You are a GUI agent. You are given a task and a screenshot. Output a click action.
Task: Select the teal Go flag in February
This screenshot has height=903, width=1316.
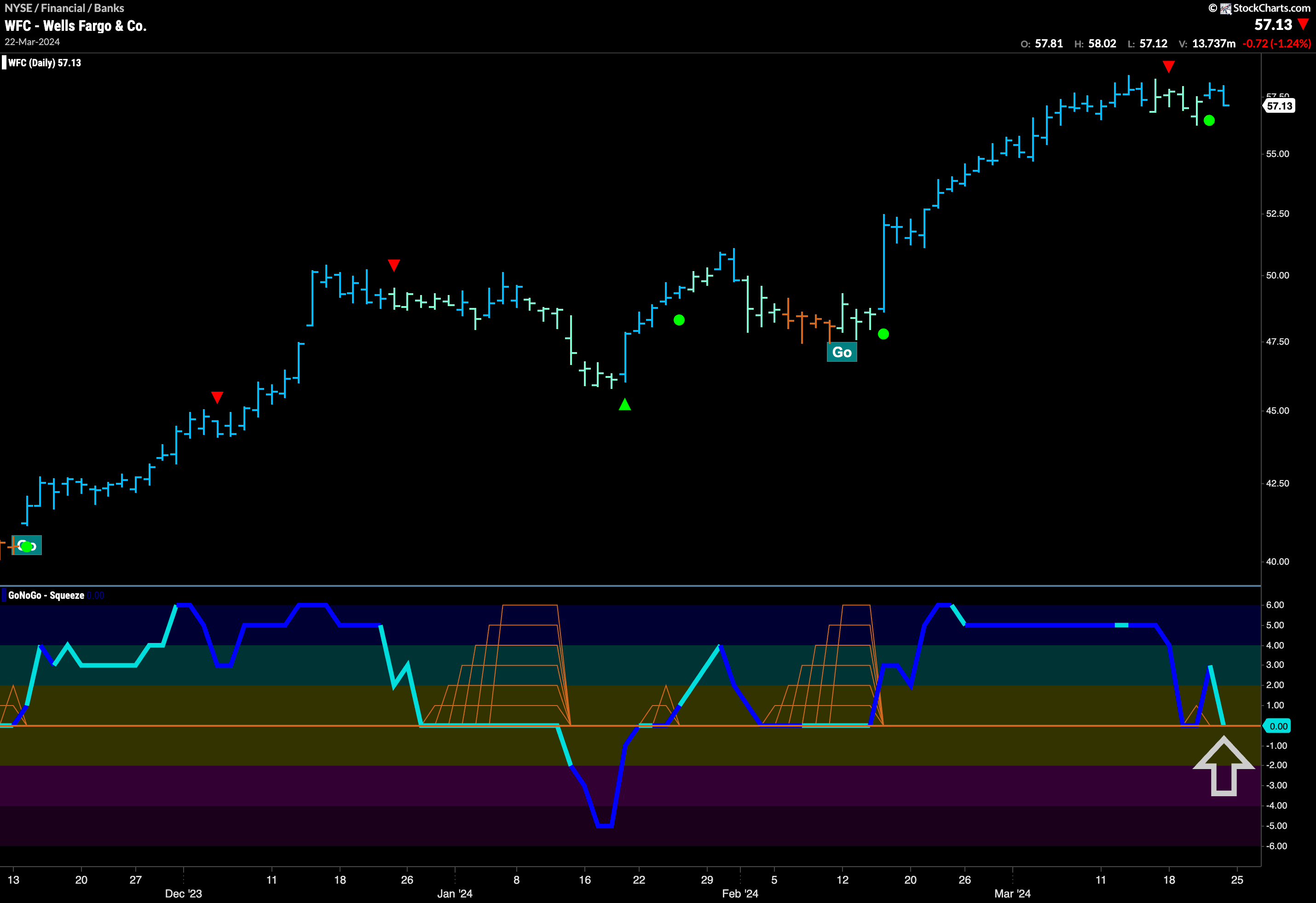coord(842,353)
